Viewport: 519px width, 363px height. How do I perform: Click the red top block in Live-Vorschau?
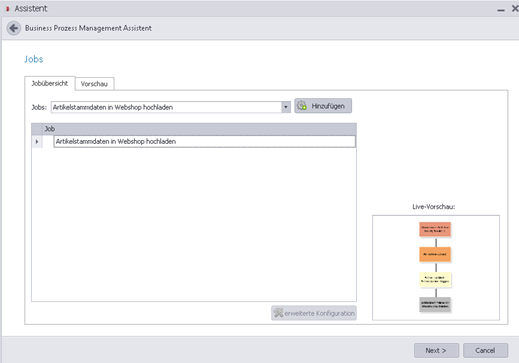435,229
